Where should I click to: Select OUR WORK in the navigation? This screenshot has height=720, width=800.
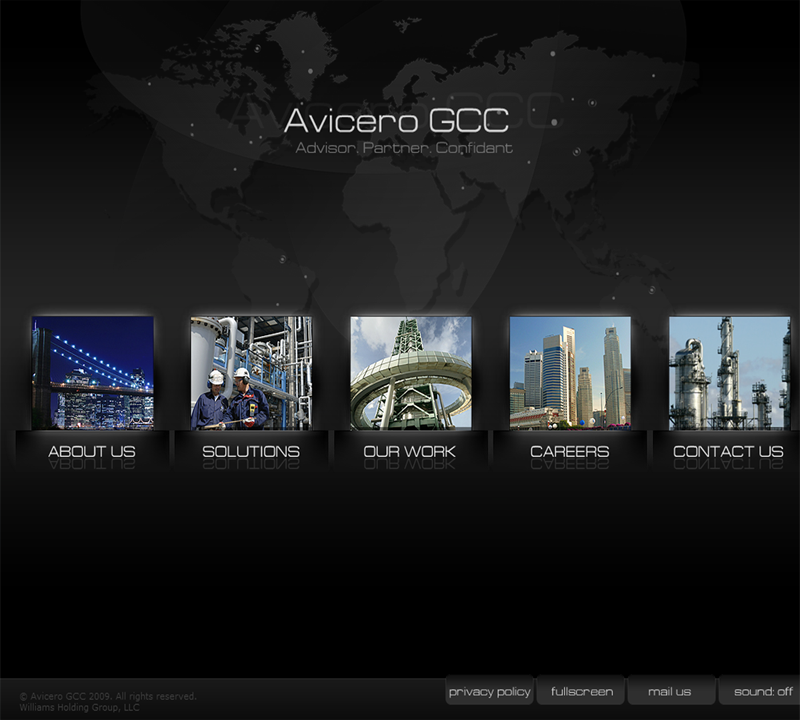410,452
